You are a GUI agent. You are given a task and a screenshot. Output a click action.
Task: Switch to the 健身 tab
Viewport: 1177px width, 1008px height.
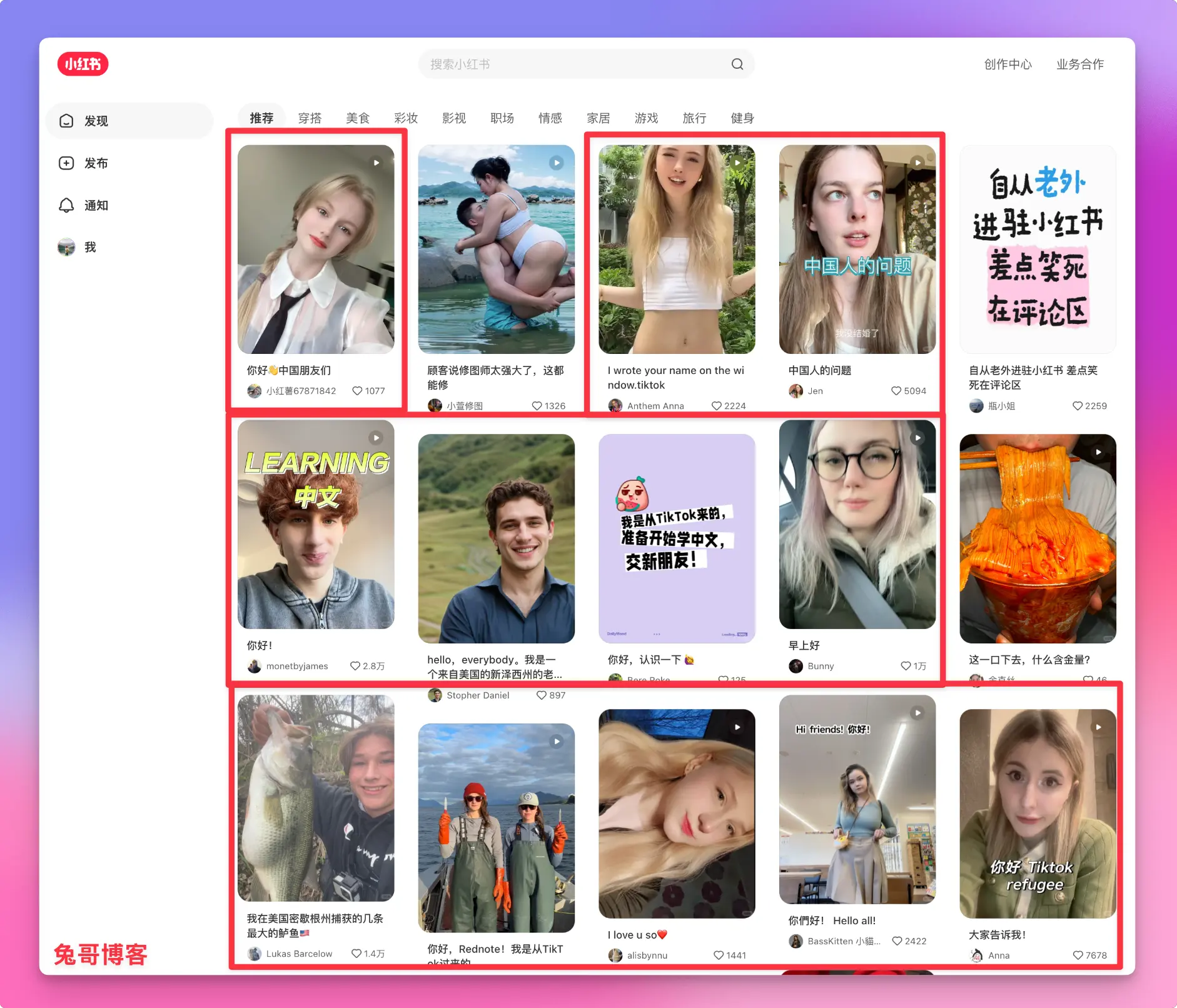coord(743,118)
